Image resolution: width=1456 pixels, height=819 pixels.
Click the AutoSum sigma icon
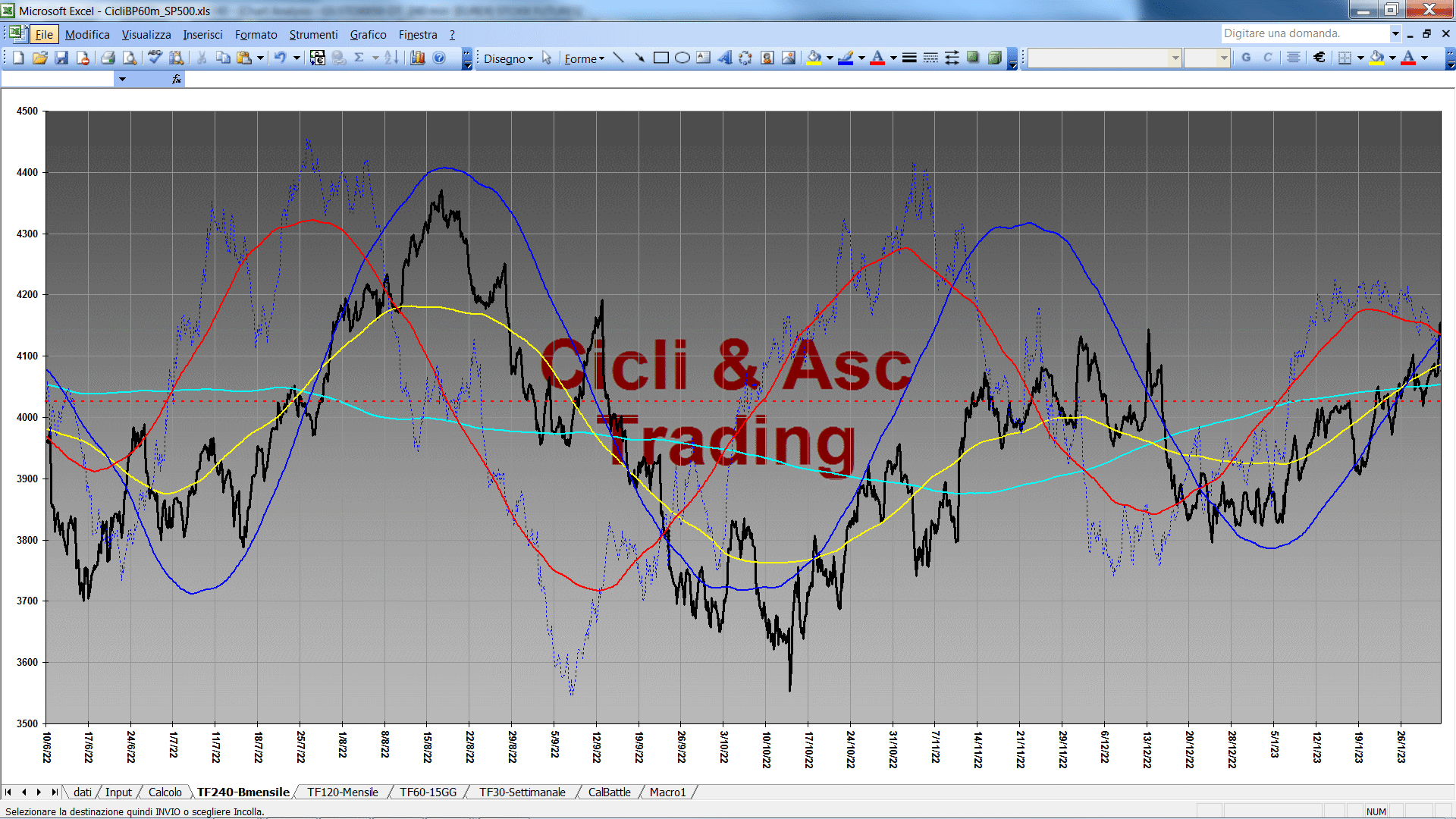coord(359,58)
